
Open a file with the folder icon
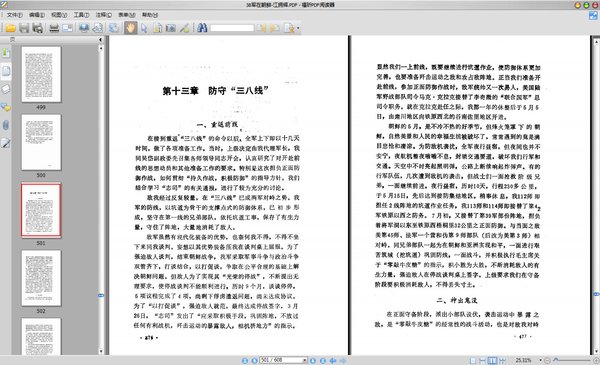[11, 28]
